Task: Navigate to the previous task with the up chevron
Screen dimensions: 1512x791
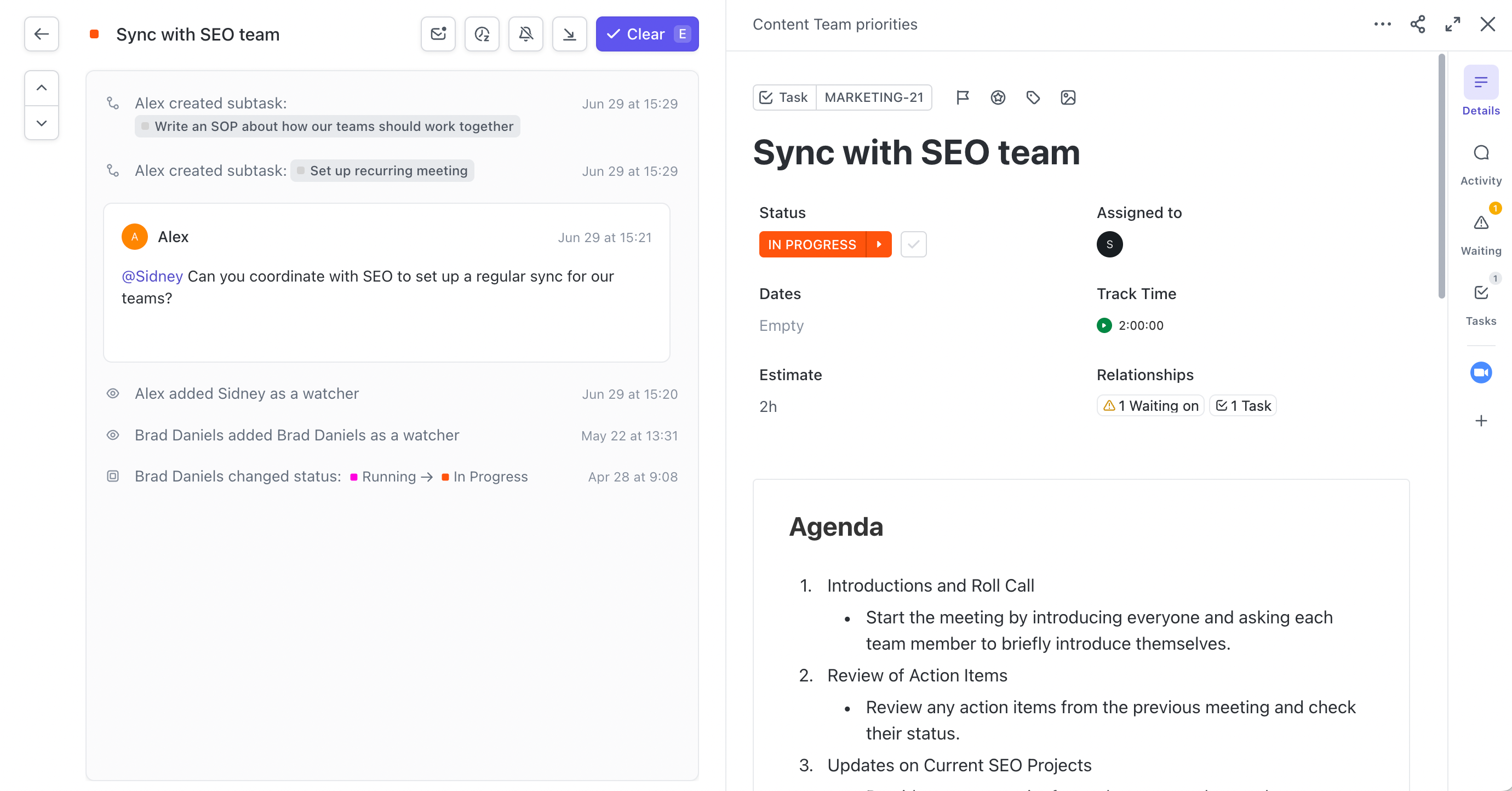Action: click(x=41, y=88)
